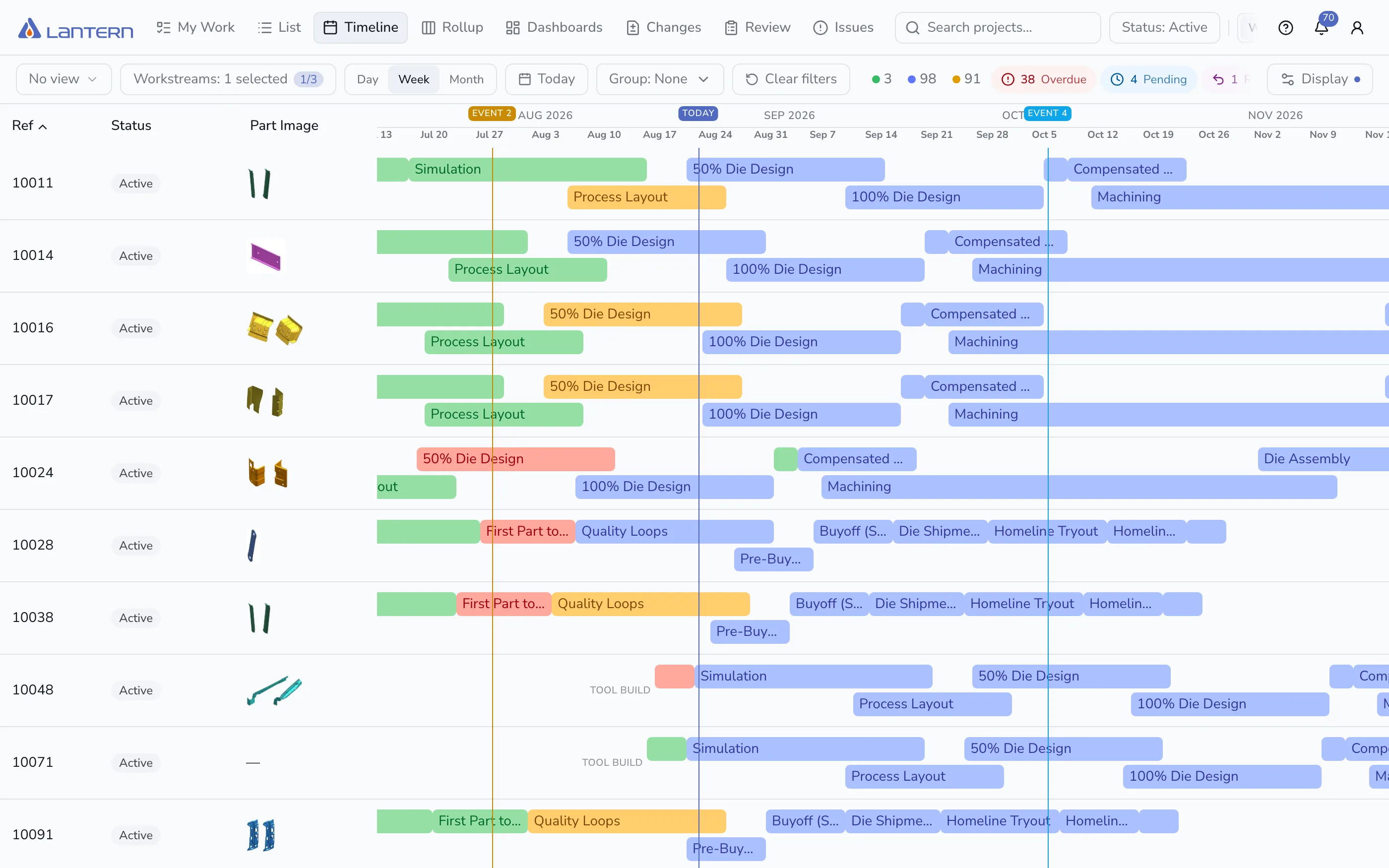Image resolution: width=1389 pixels, height=868 pixels.
Task: Click the TODAY timeline marker
Action: point(698,113)
